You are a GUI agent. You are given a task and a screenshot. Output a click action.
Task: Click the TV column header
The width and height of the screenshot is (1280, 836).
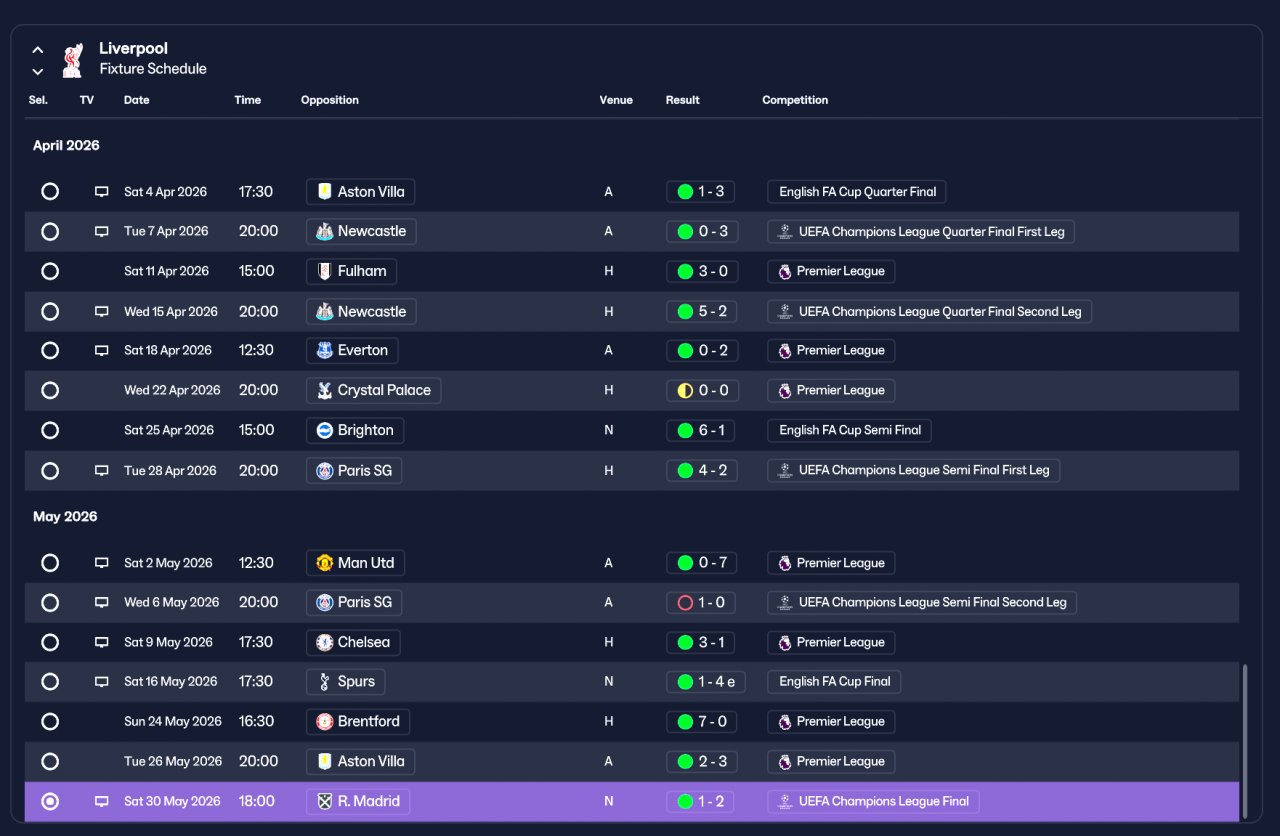click(x=87, y=100)
